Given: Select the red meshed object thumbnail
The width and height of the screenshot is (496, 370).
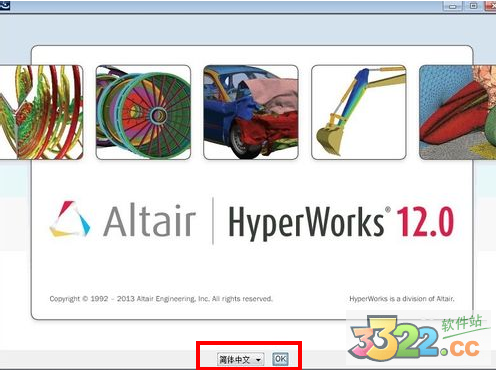Looking at the screenshot, I should (x=457, y=112).
